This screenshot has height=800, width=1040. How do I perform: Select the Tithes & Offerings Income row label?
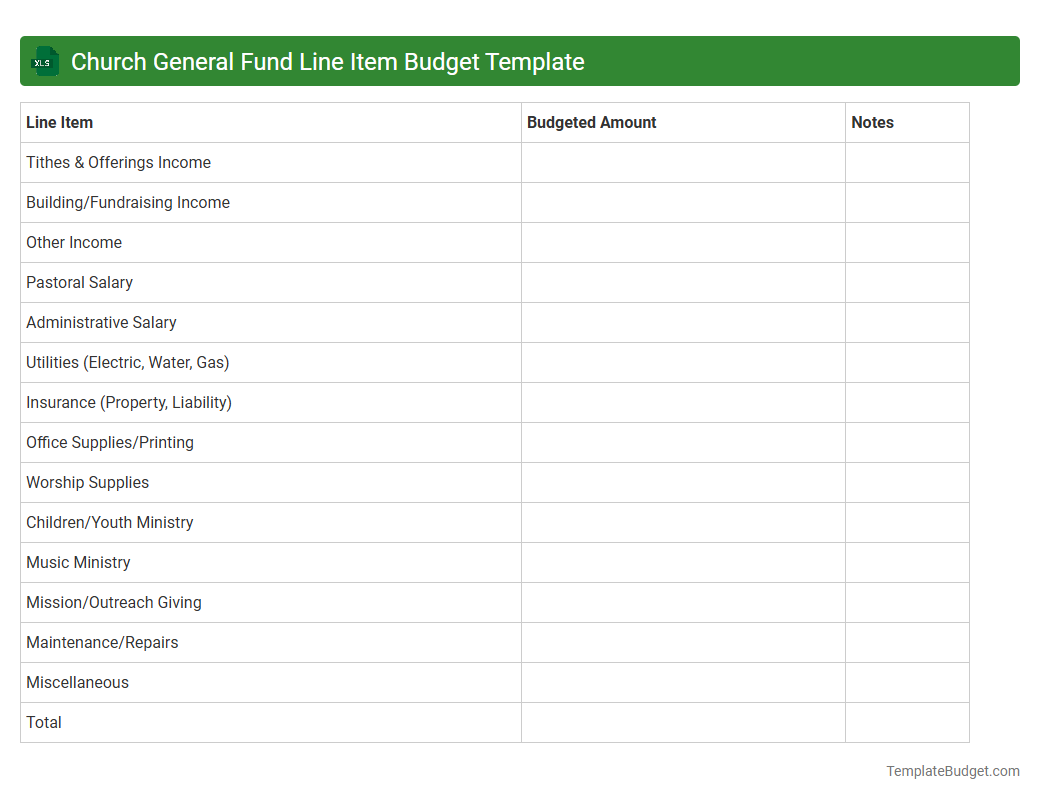pos(118,162)
